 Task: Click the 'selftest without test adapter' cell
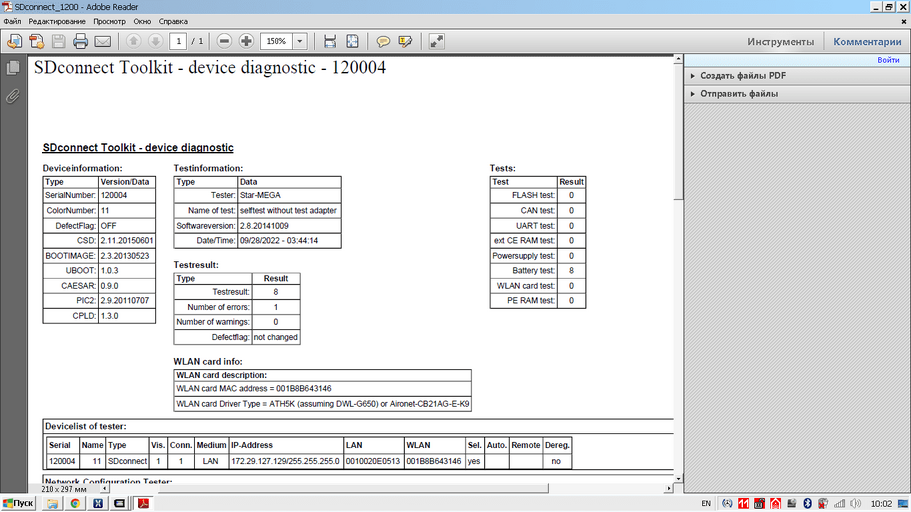(x=288, y=210)
